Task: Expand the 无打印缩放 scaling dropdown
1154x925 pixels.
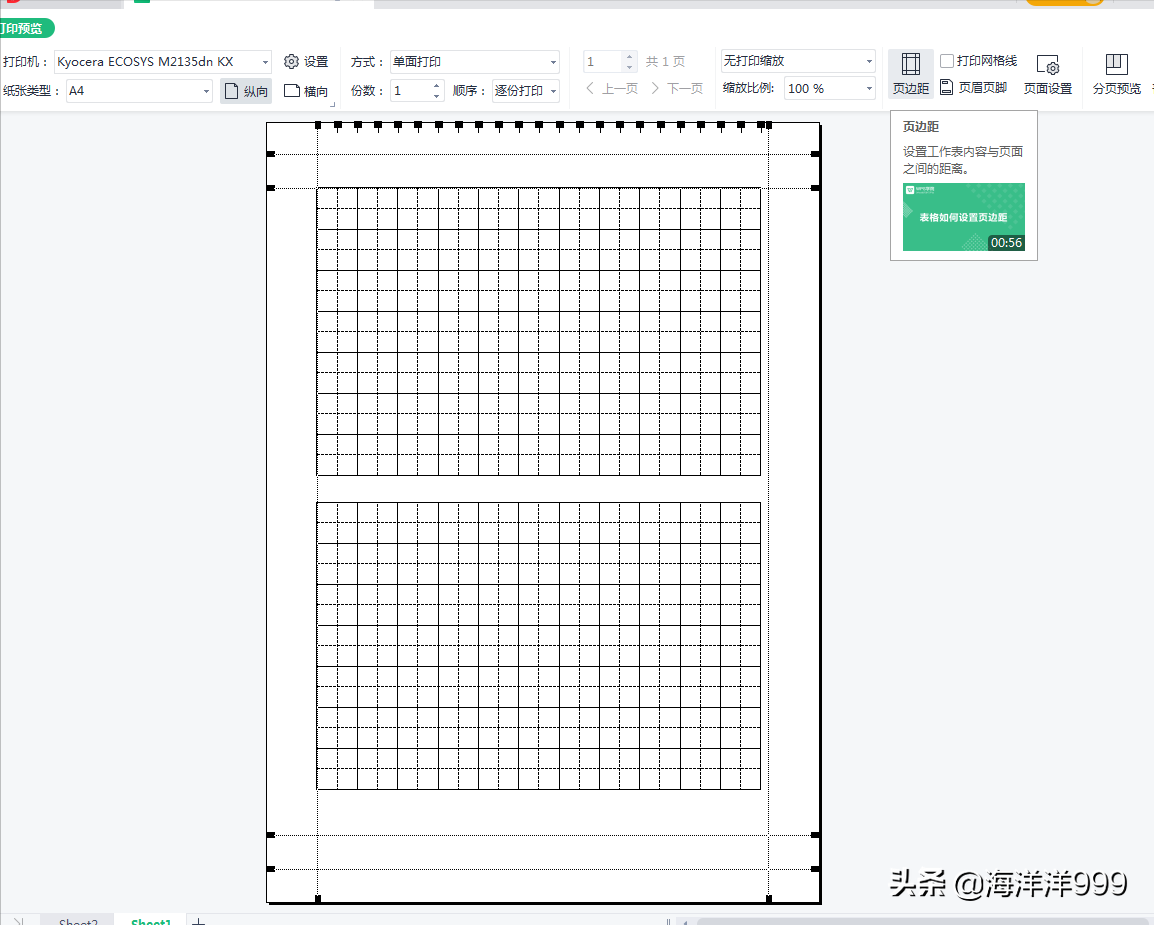Action: (869, 61)
